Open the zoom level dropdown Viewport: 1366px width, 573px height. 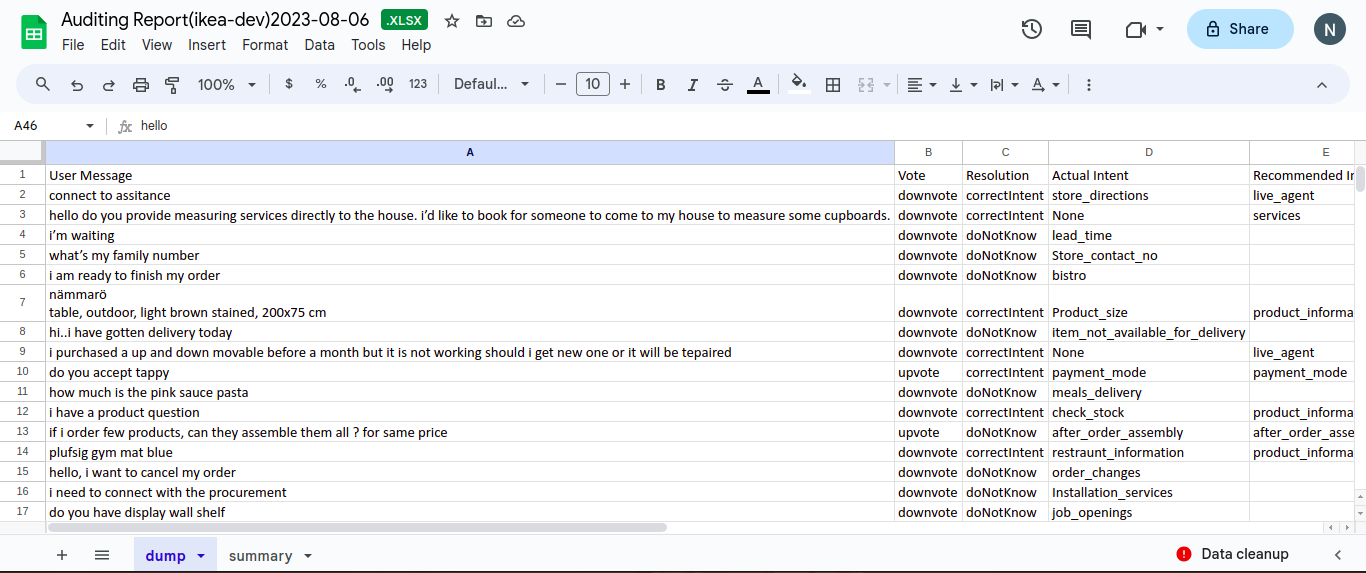(x=227, y=85)
